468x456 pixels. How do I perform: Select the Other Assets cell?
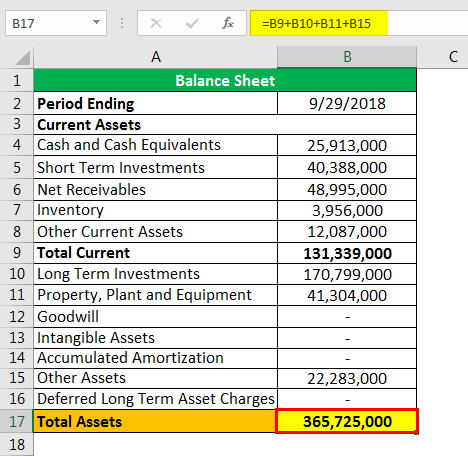(155, 378)
